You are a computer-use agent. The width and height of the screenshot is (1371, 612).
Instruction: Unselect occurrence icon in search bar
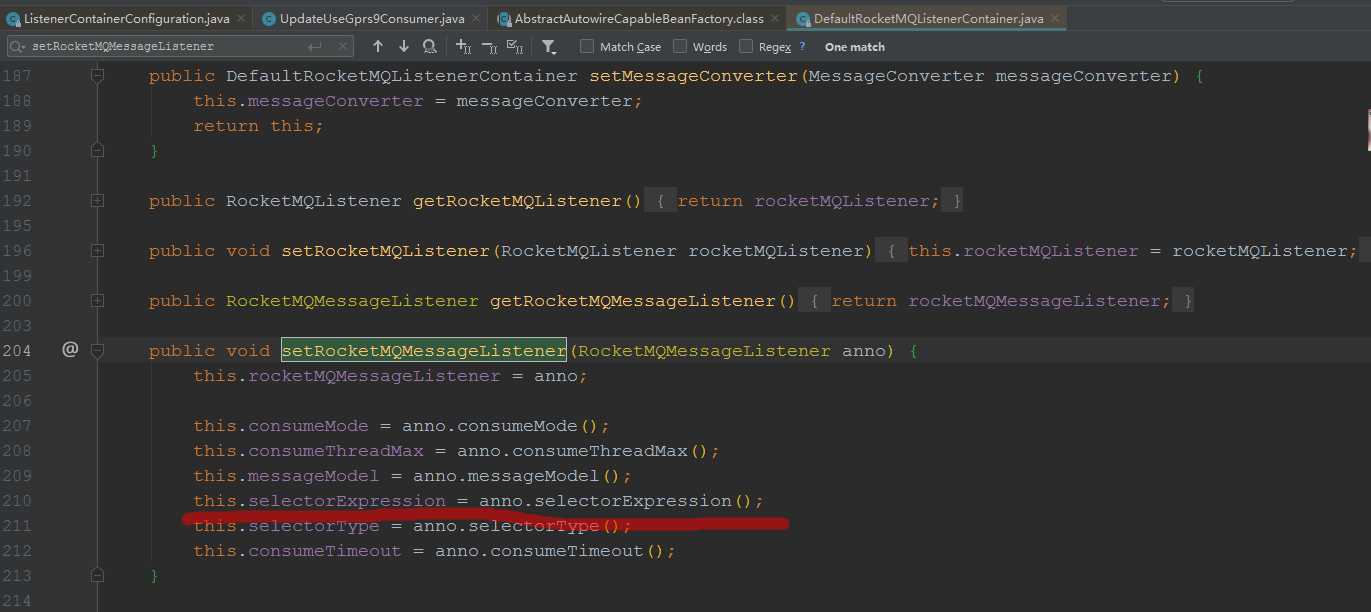click(489, 46)
